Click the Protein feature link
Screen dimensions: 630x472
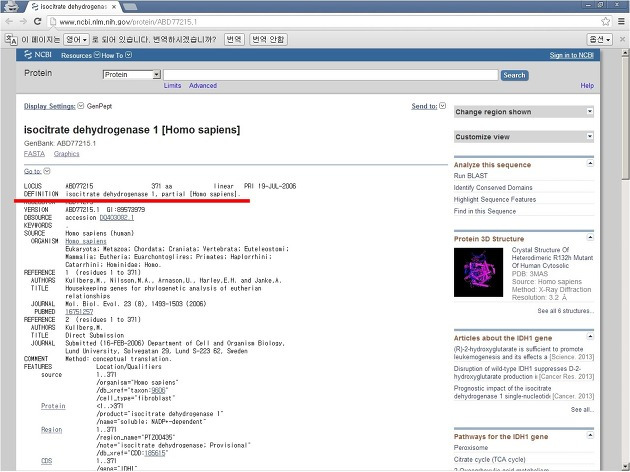pyautogui.click(x=53, y=406)
